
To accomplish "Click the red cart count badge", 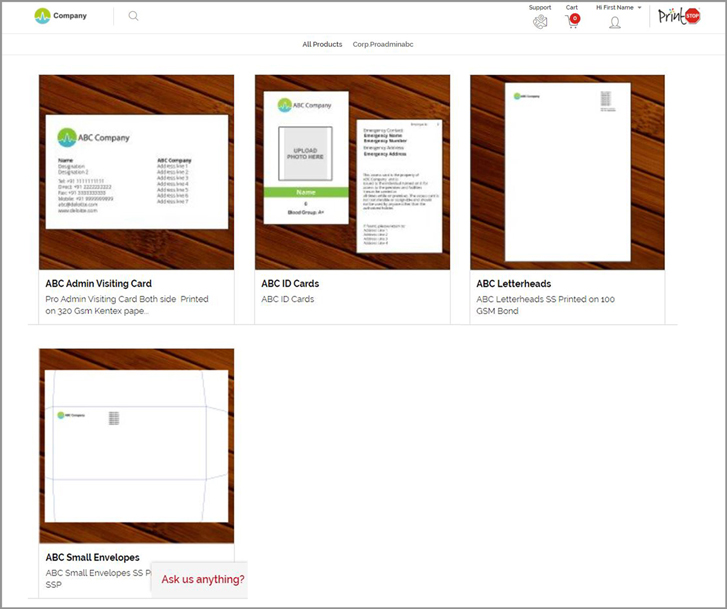I will pos(575,18).
